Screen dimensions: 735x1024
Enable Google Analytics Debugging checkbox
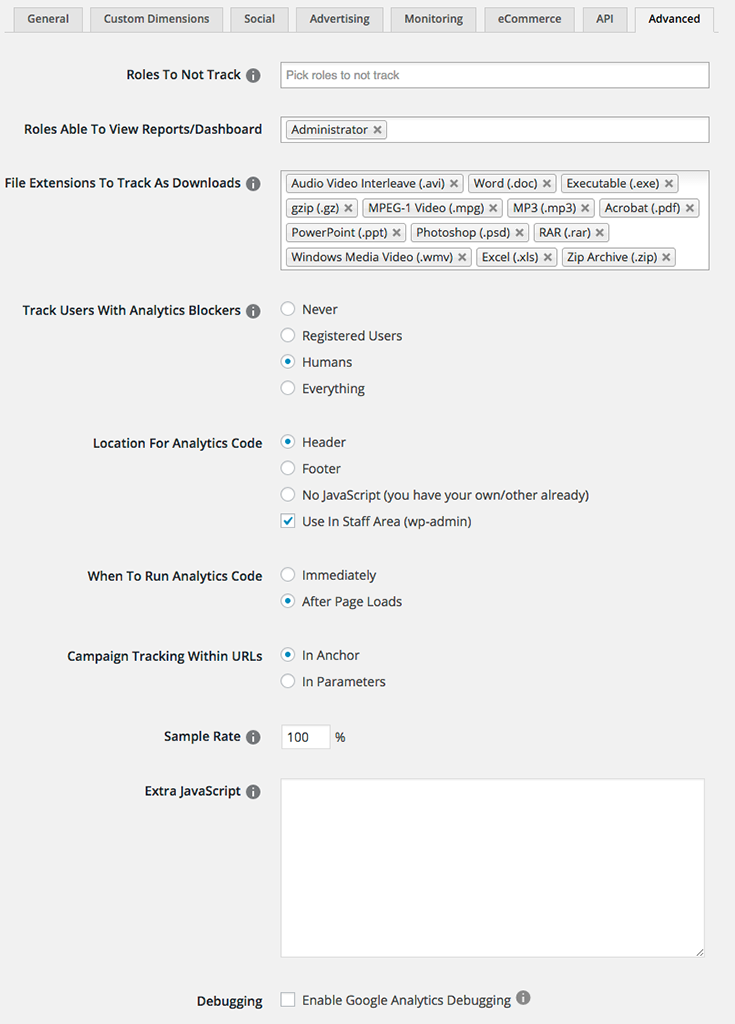288,999
